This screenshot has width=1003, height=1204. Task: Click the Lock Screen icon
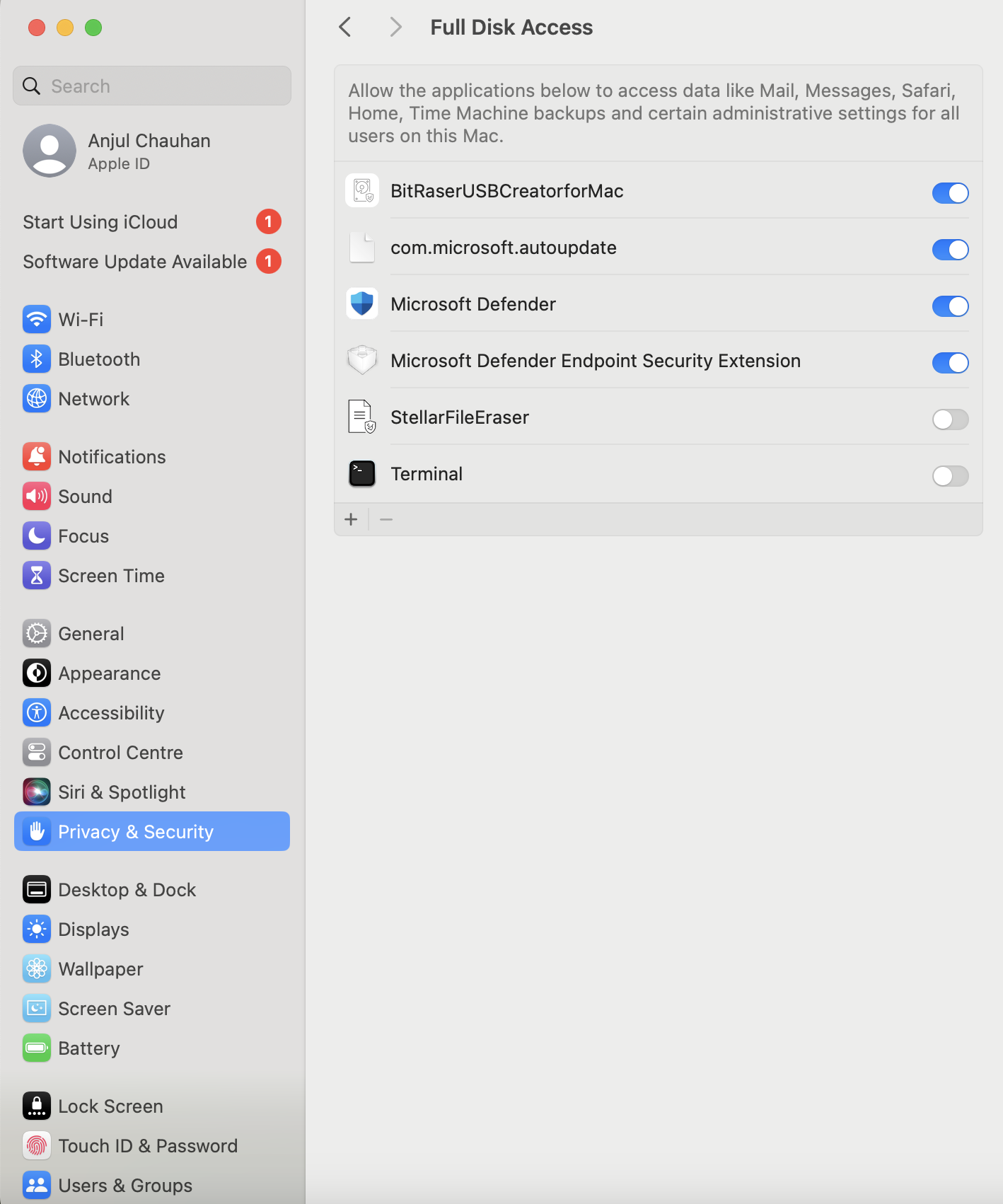[37, 1106]
